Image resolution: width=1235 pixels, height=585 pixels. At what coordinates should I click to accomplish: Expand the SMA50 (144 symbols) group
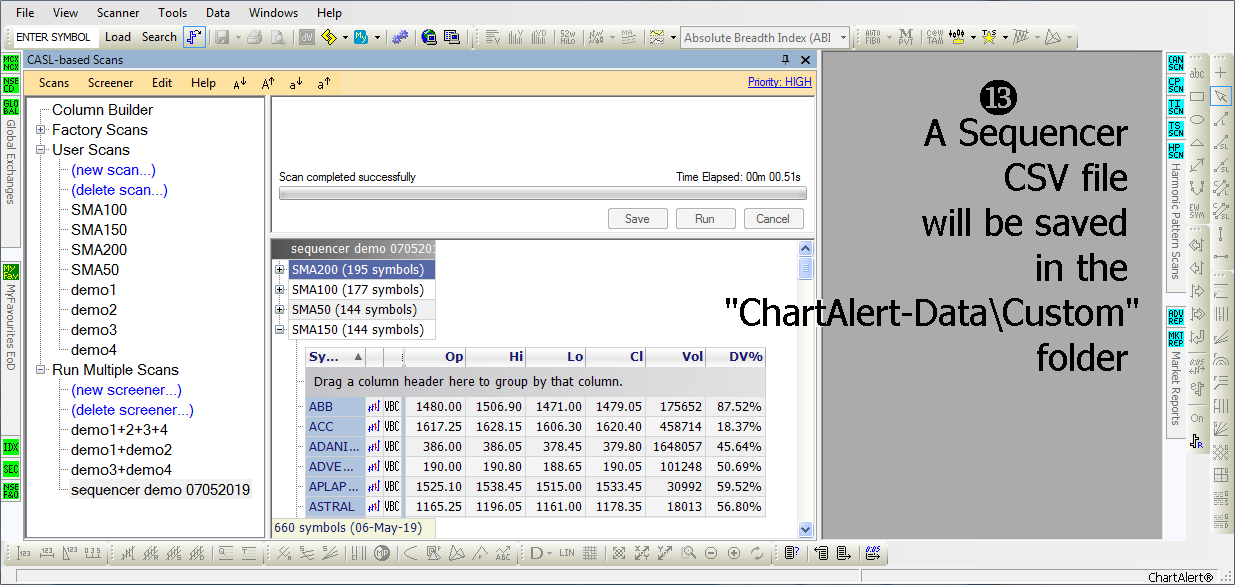pos(280,310)
